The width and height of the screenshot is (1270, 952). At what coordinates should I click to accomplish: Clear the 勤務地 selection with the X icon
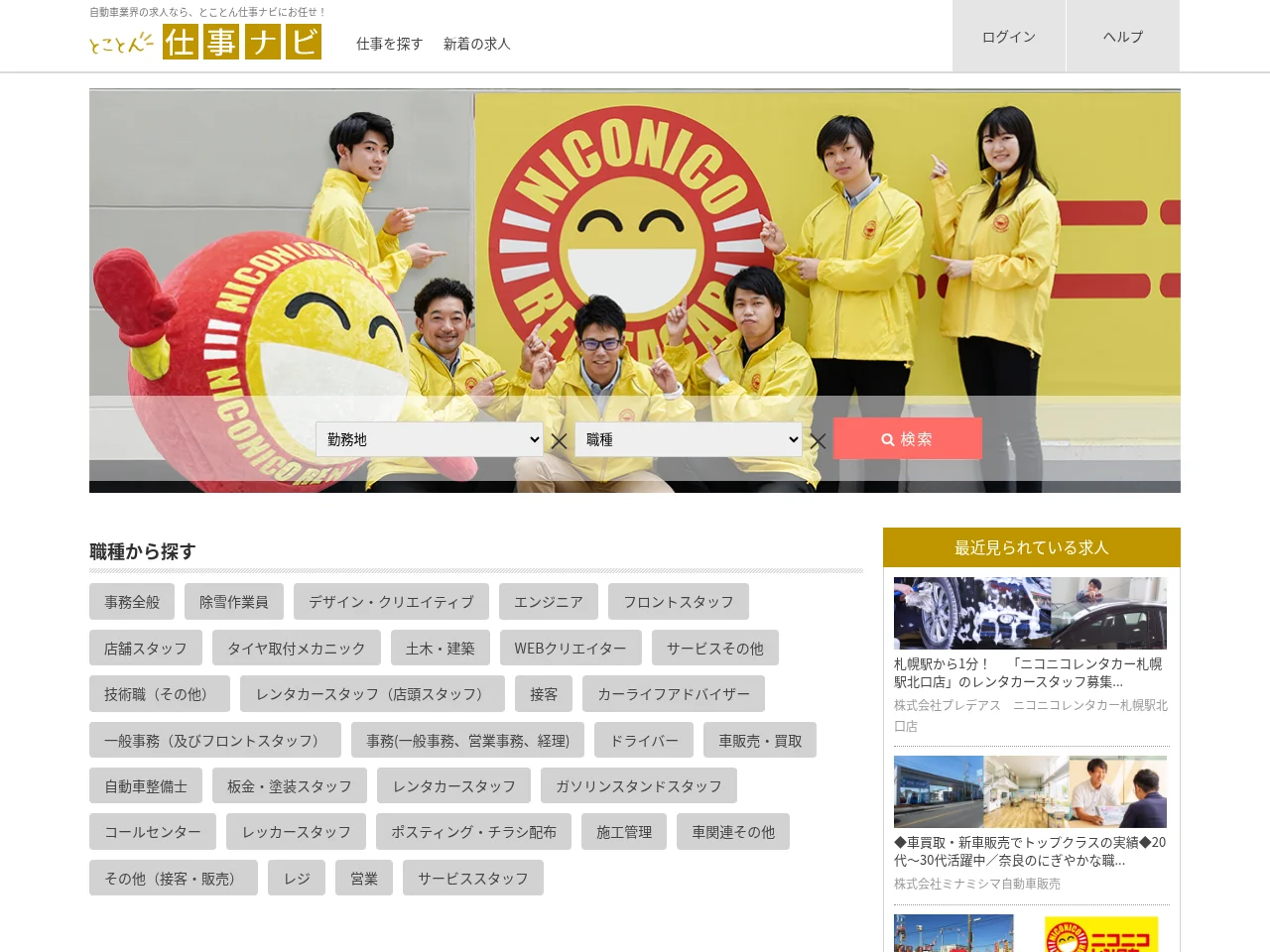[560, 440]
